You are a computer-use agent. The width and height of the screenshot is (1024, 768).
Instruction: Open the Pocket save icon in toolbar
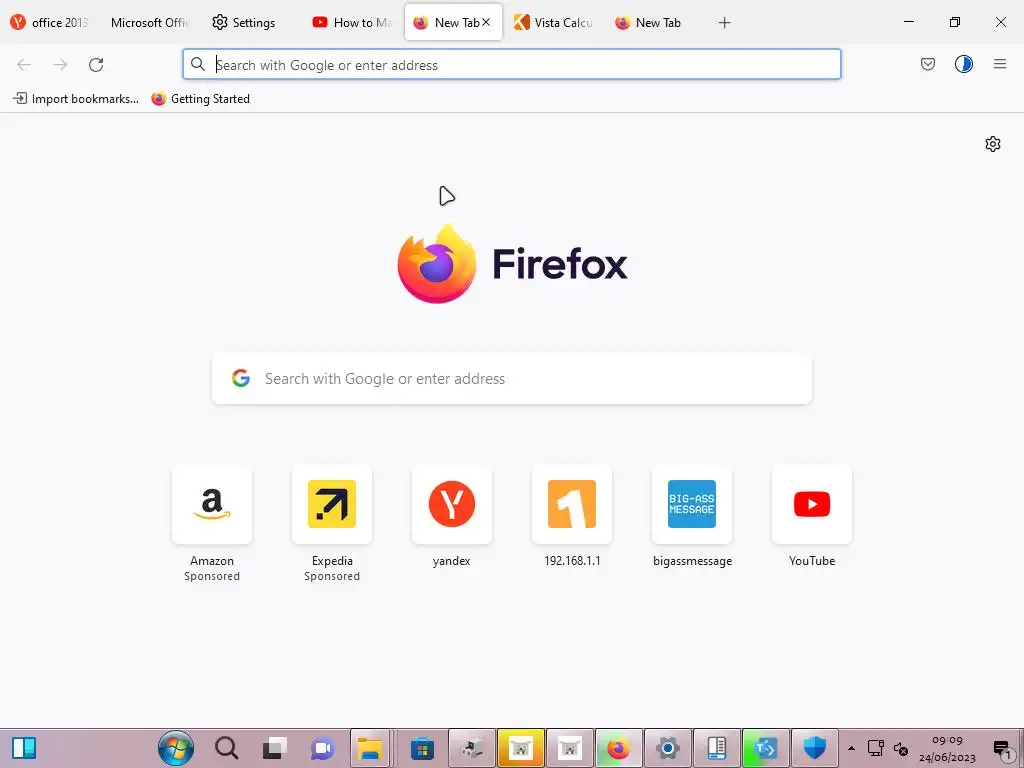tap(927, 64)
